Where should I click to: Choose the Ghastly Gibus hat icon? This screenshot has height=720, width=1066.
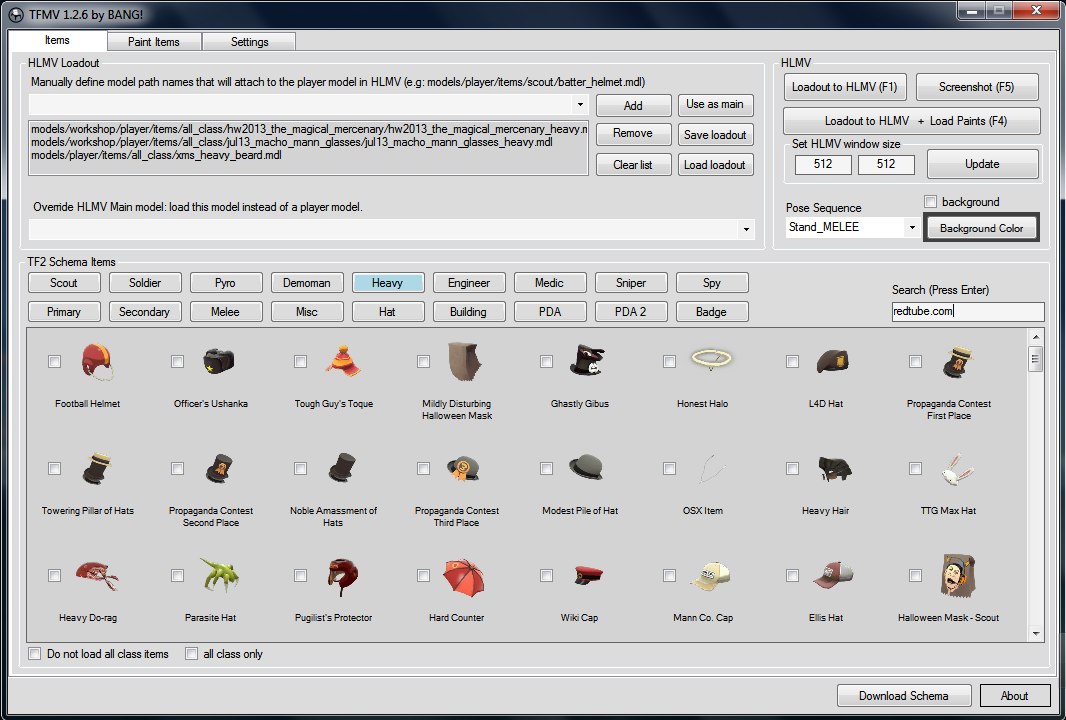(x=587, y=360)
